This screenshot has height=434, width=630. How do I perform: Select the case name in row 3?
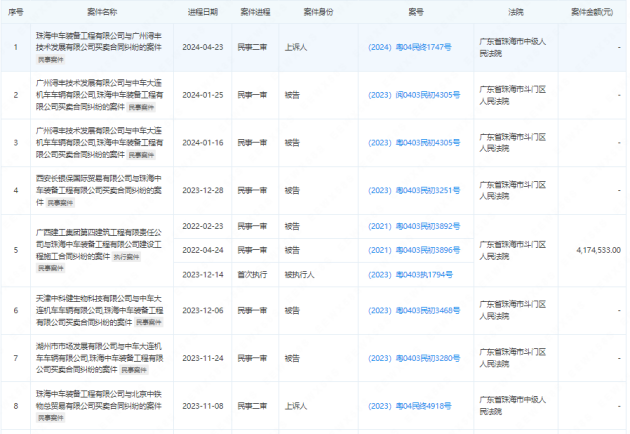click(99, 143)
